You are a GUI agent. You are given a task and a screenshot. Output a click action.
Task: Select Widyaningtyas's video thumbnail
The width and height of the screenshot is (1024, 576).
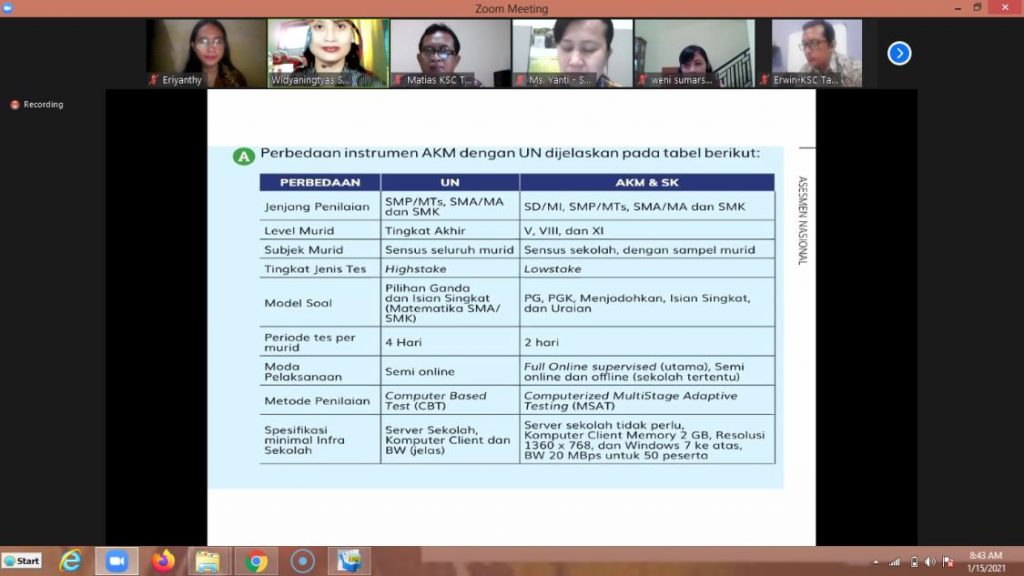pos(328,53)
